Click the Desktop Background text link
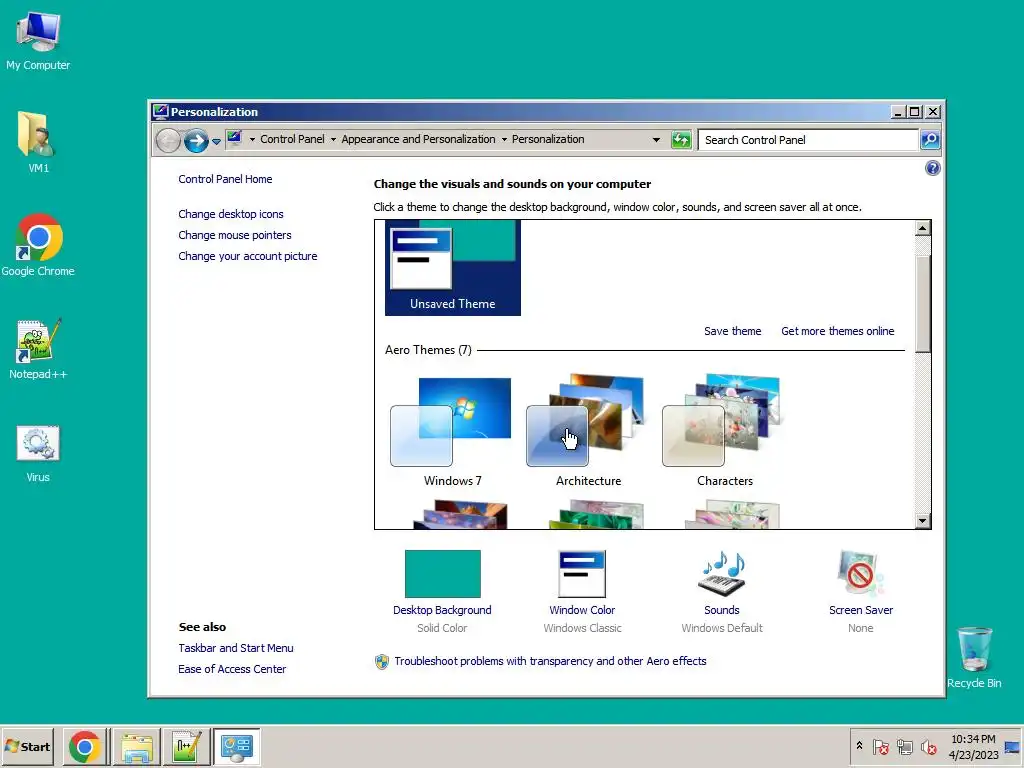The image size is (1024, 768). point(442,610)
